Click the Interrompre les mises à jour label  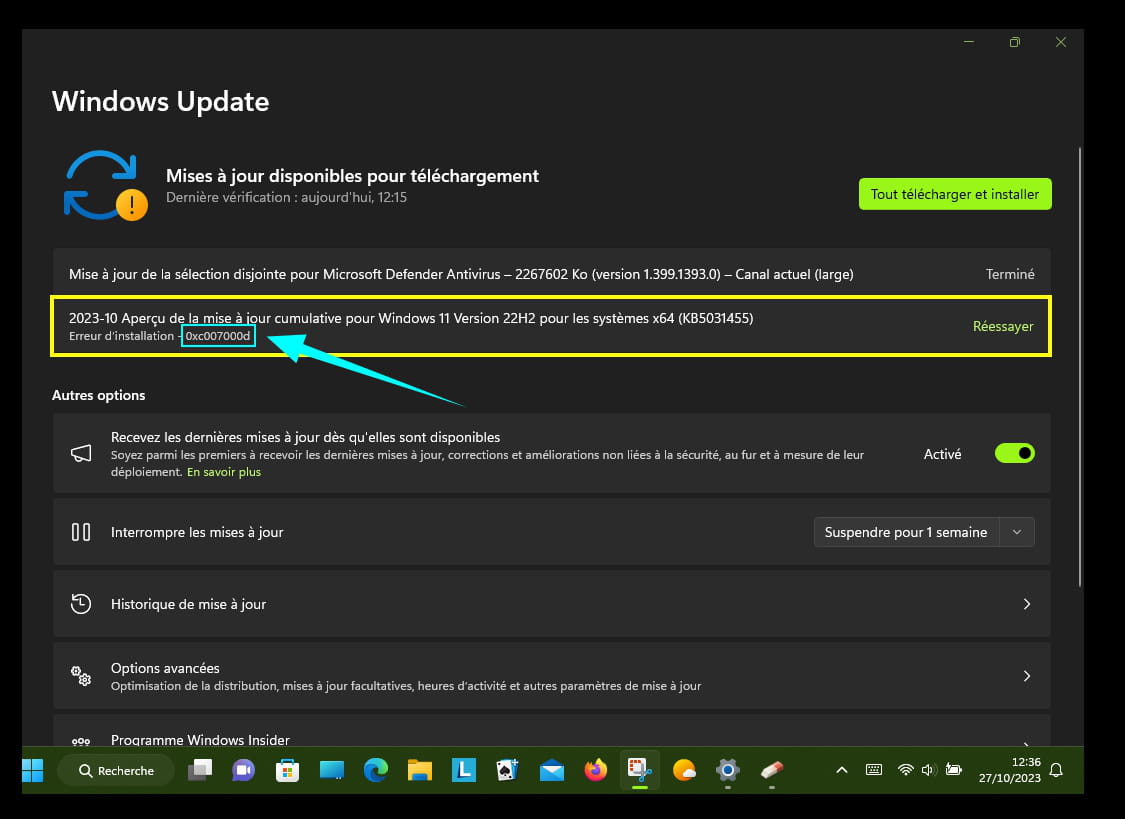[x=197, y=532]
